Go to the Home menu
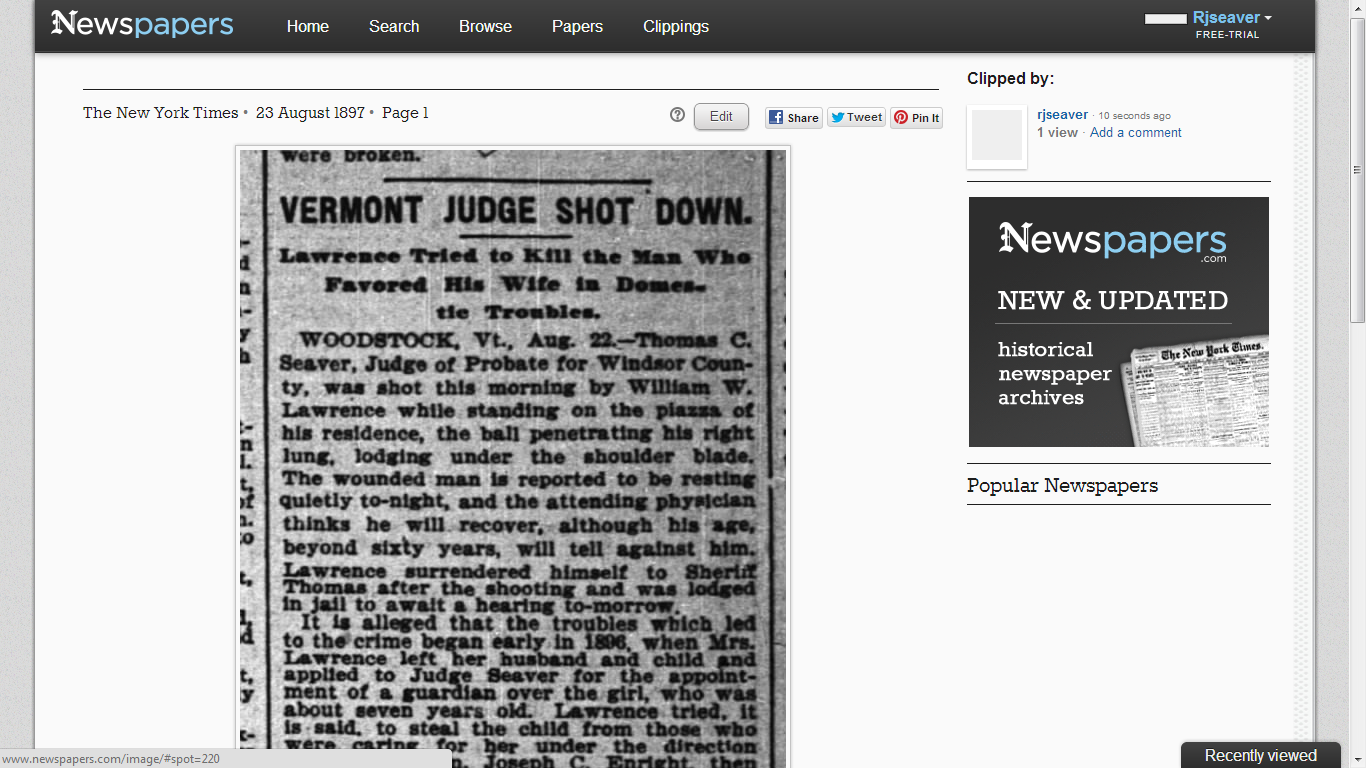Screen dimensions: 1366x768 tap(308, 27)
